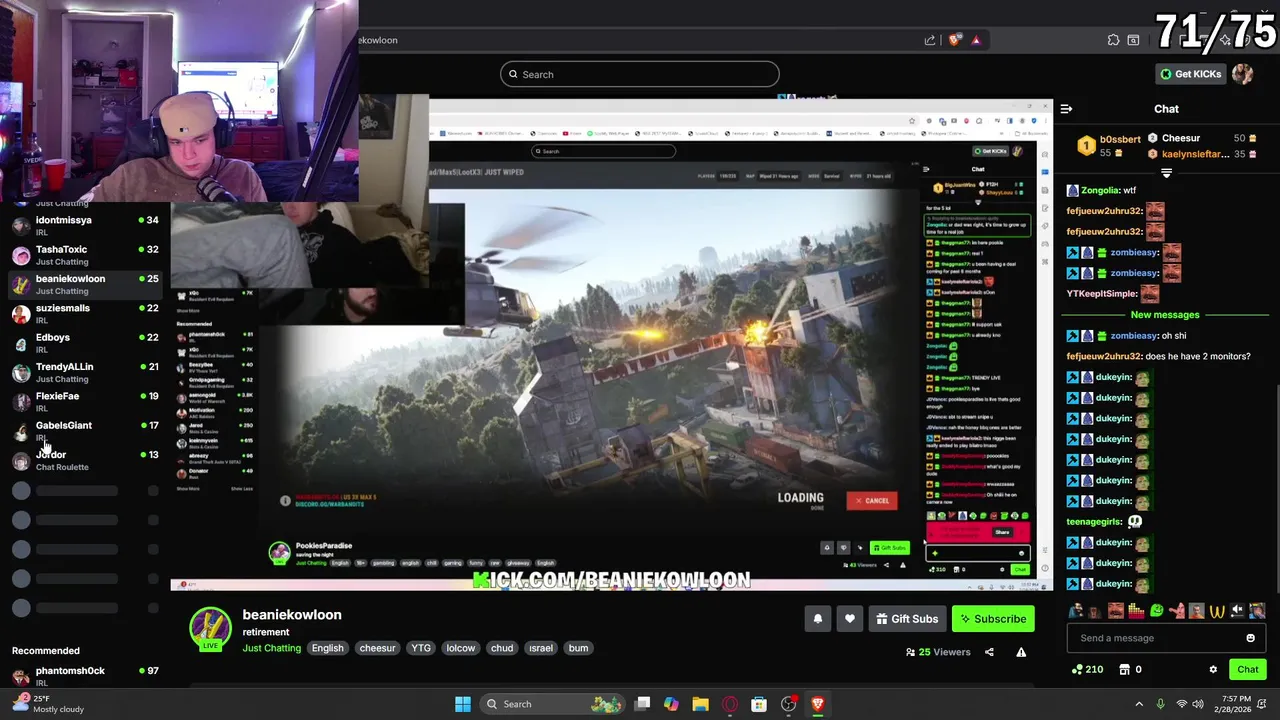Select the English tag
The image size is (1280, 720).
coord(327,648)
